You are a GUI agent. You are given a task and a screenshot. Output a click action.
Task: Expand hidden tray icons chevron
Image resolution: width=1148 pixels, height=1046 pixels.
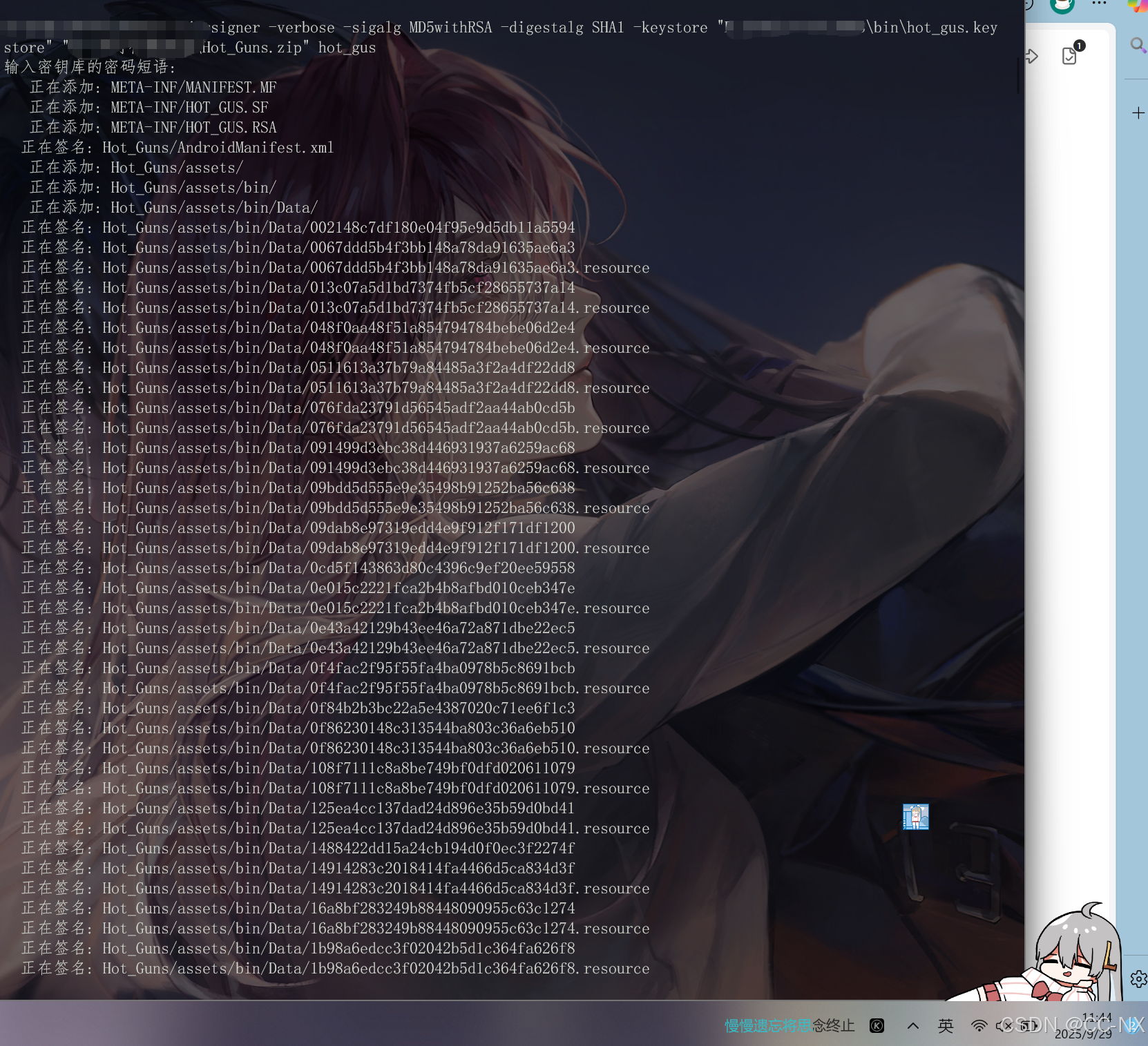click(x=912, y=1026)
